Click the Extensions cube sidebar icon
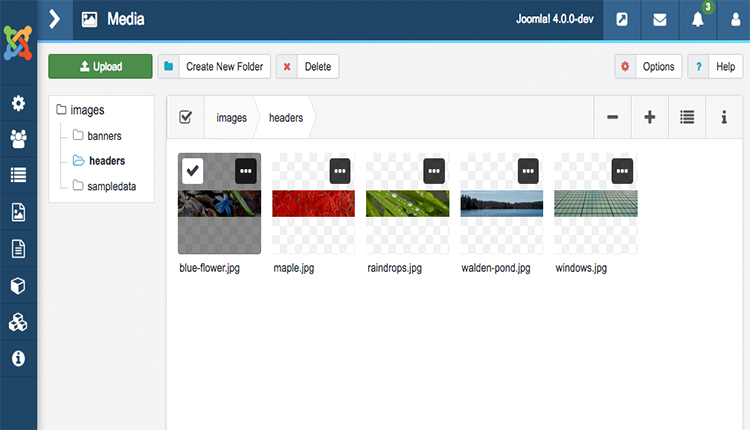This screenshot has width=750, height=430. click(18, 286)
